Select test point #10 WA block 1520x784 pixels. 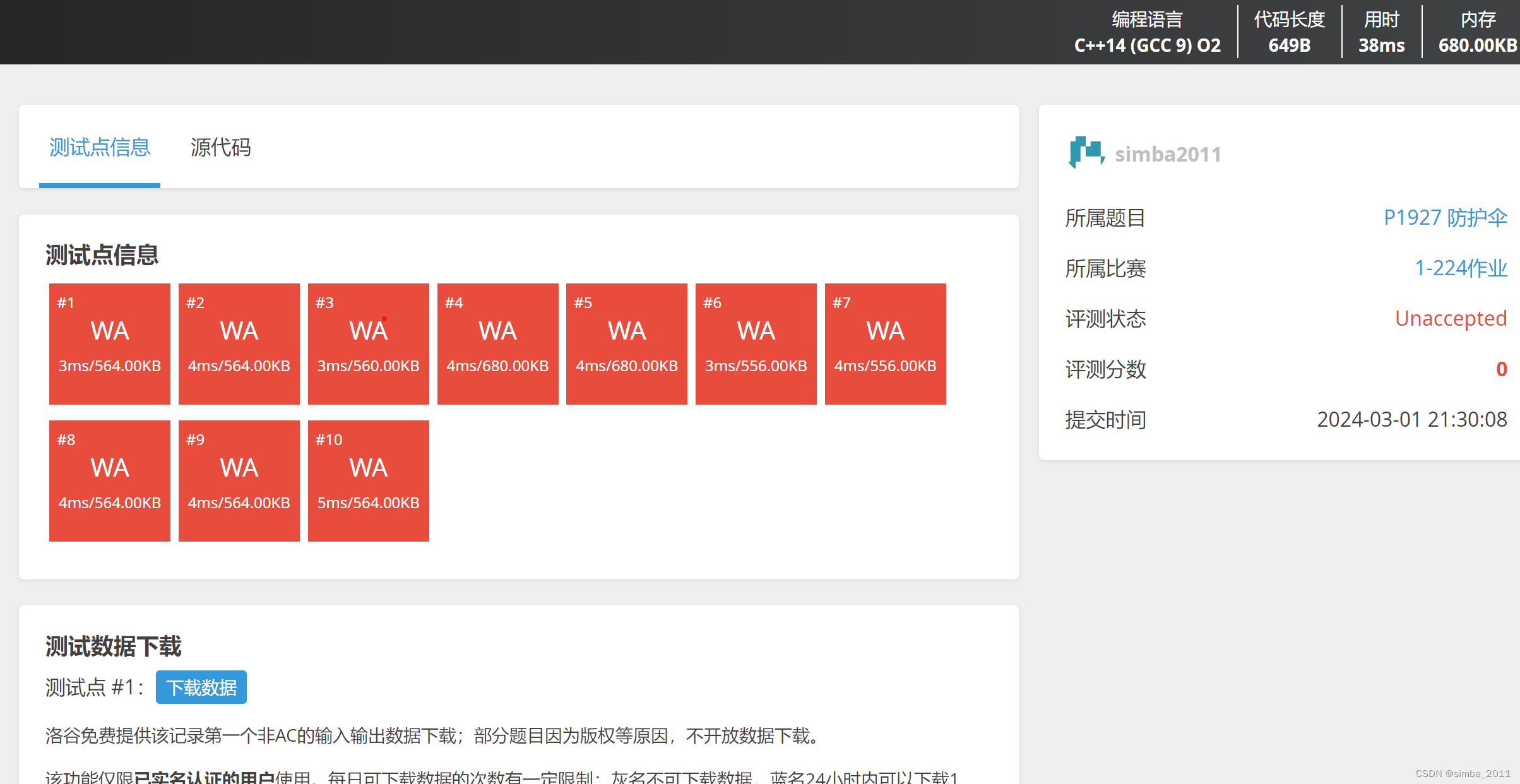coord(369,480)
